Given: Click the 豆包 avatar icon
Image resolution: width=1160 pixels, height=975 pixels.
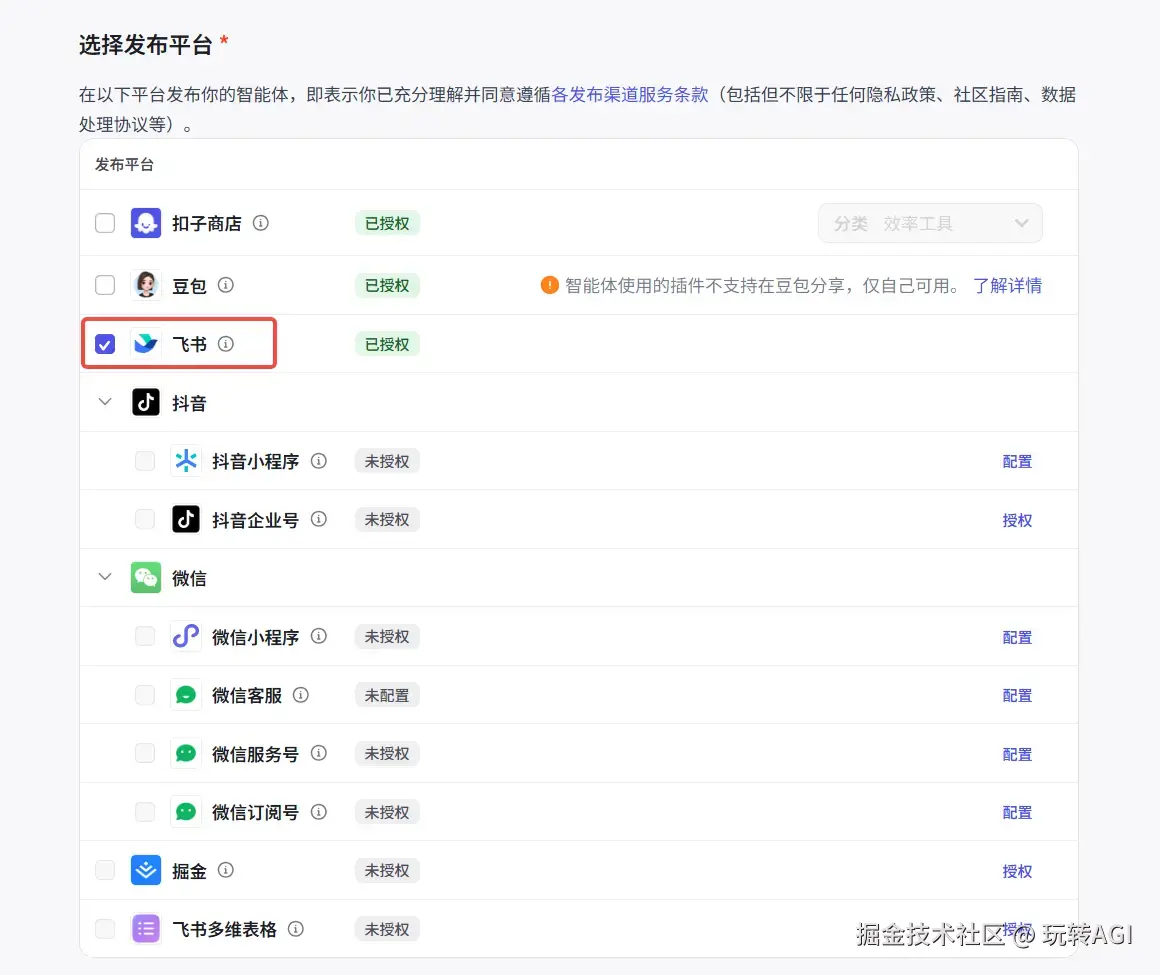Looking at the screenshot, I should pos(146,285).
